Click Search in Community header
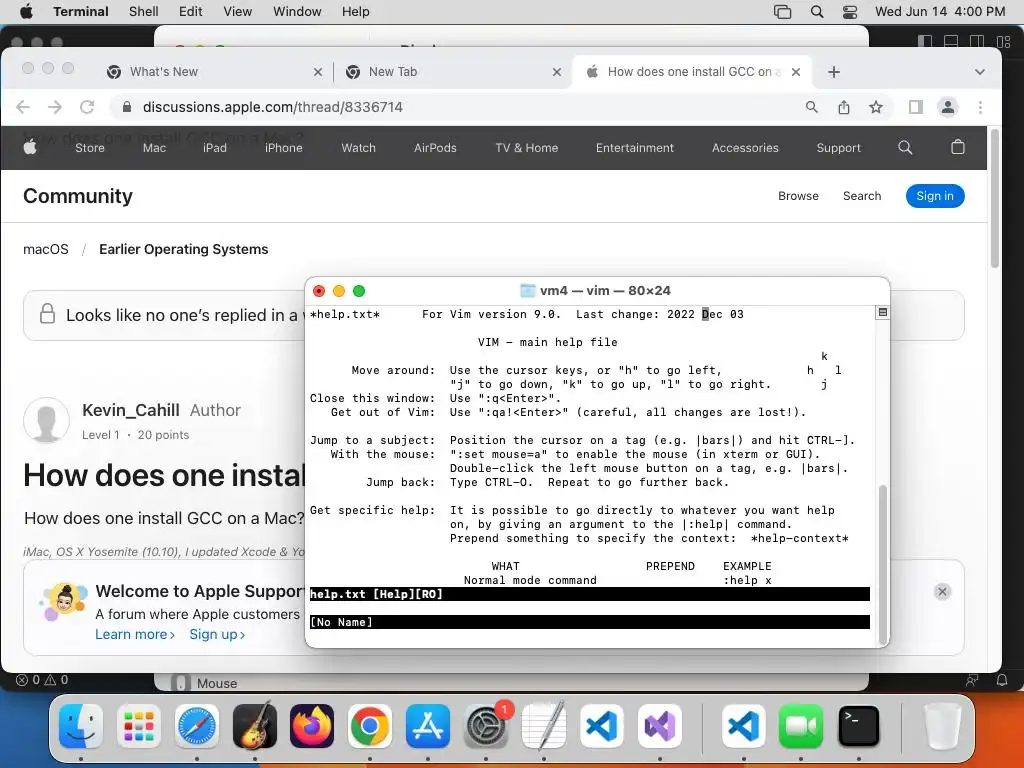Screen dimensions: 1024x768 [x=862, y=196]
